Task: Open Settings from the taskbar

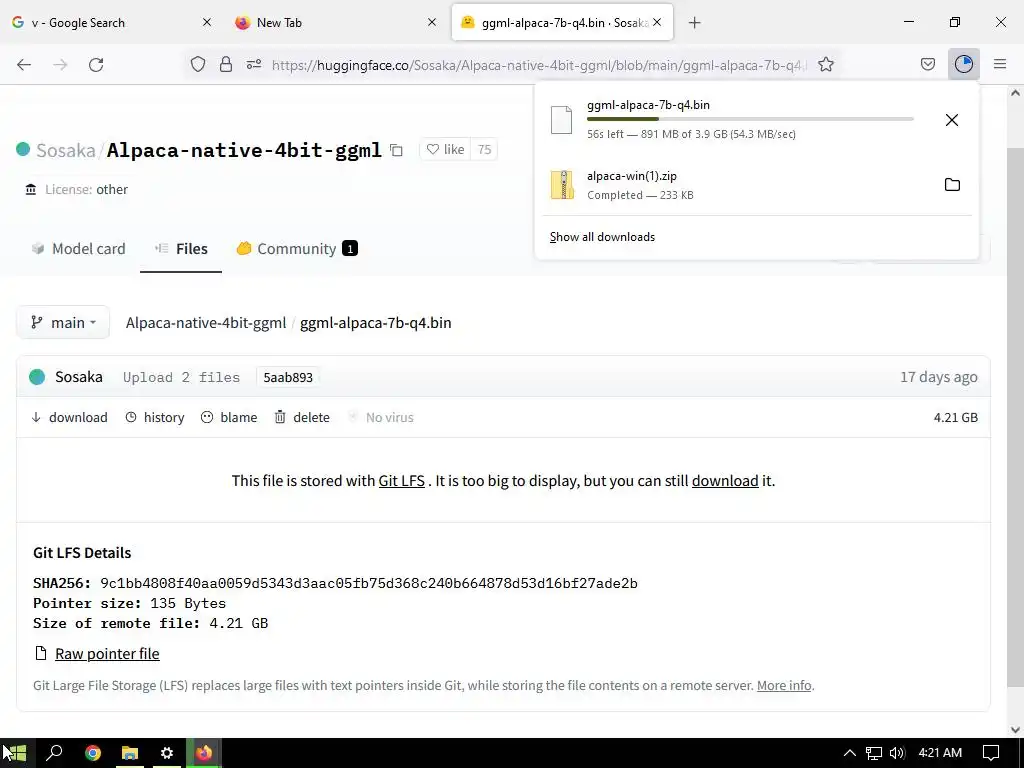Action: [x=167, y=753]
